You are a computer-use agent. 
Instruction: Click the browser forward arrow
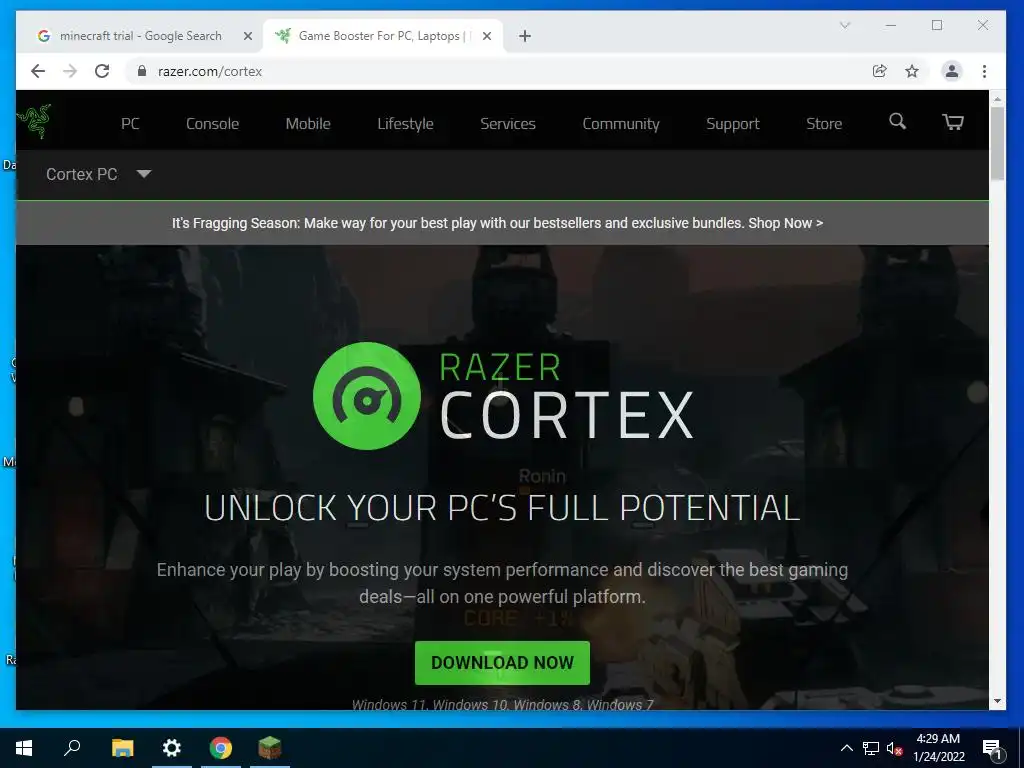(70, 71)
